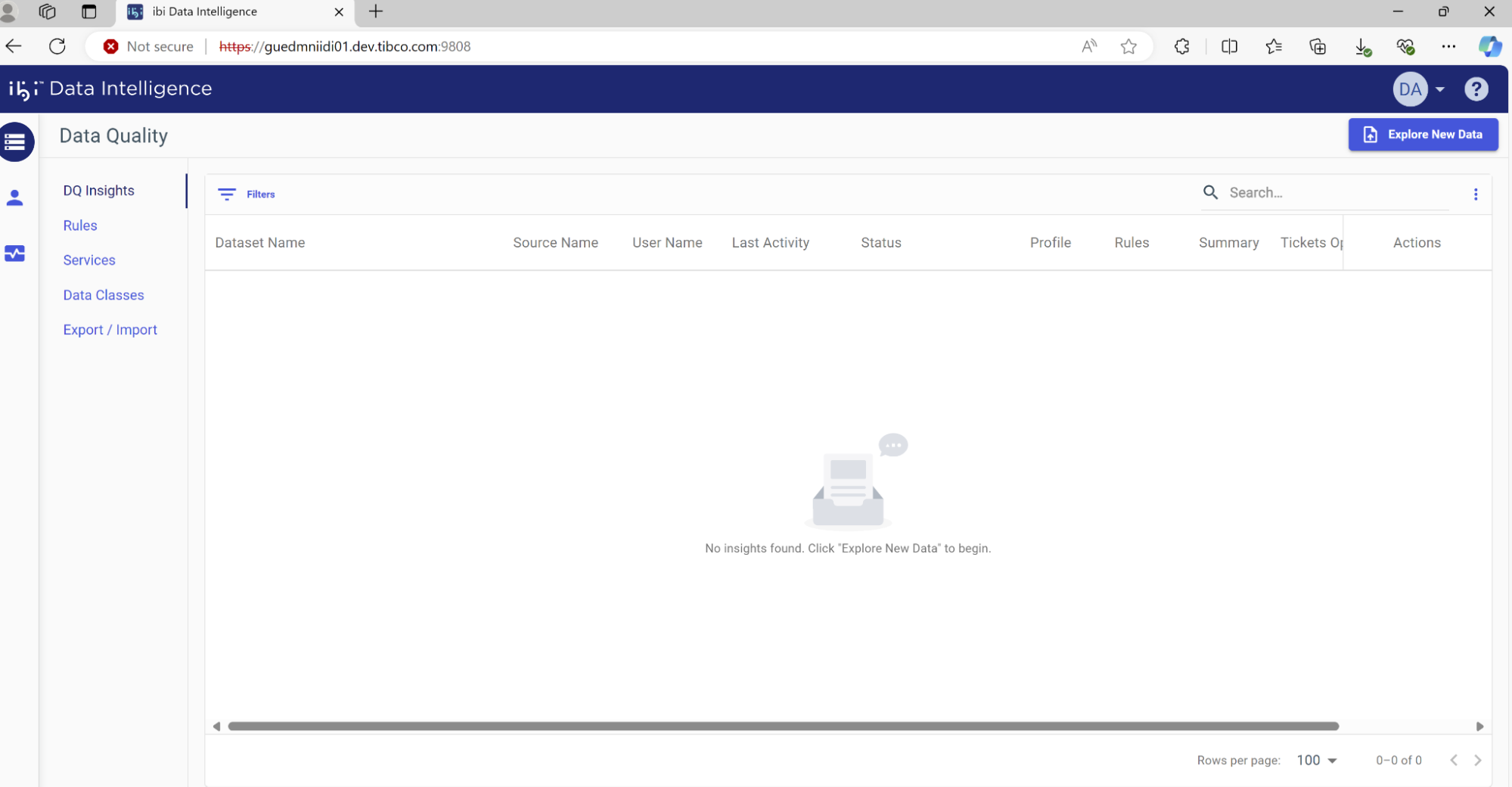The image size is (1512, 787).
Task: Sort by Source Name column header
Action: coord(555,243)
